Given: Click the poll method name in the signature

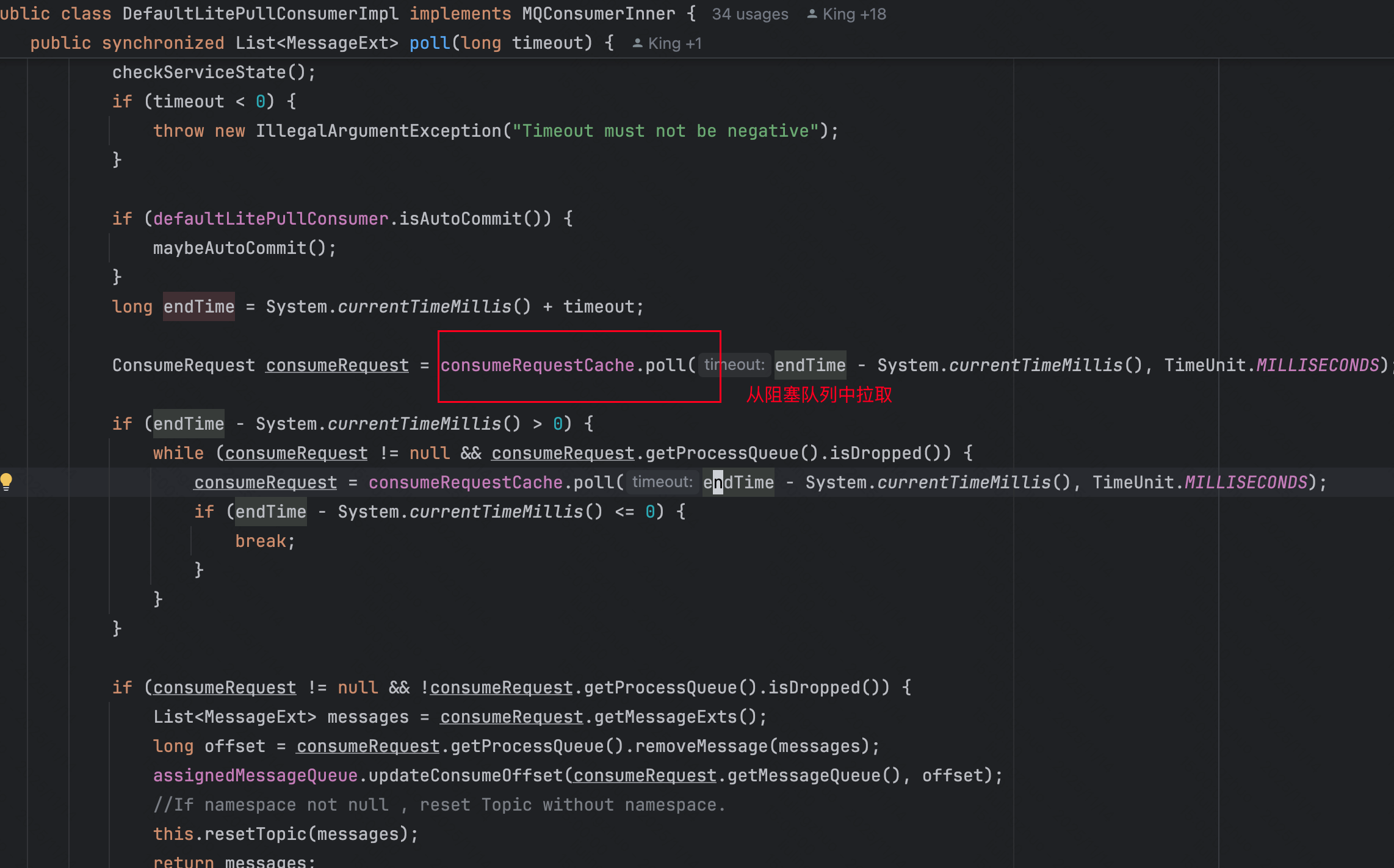Looking at the screenshot, I should tap(429, 43).
